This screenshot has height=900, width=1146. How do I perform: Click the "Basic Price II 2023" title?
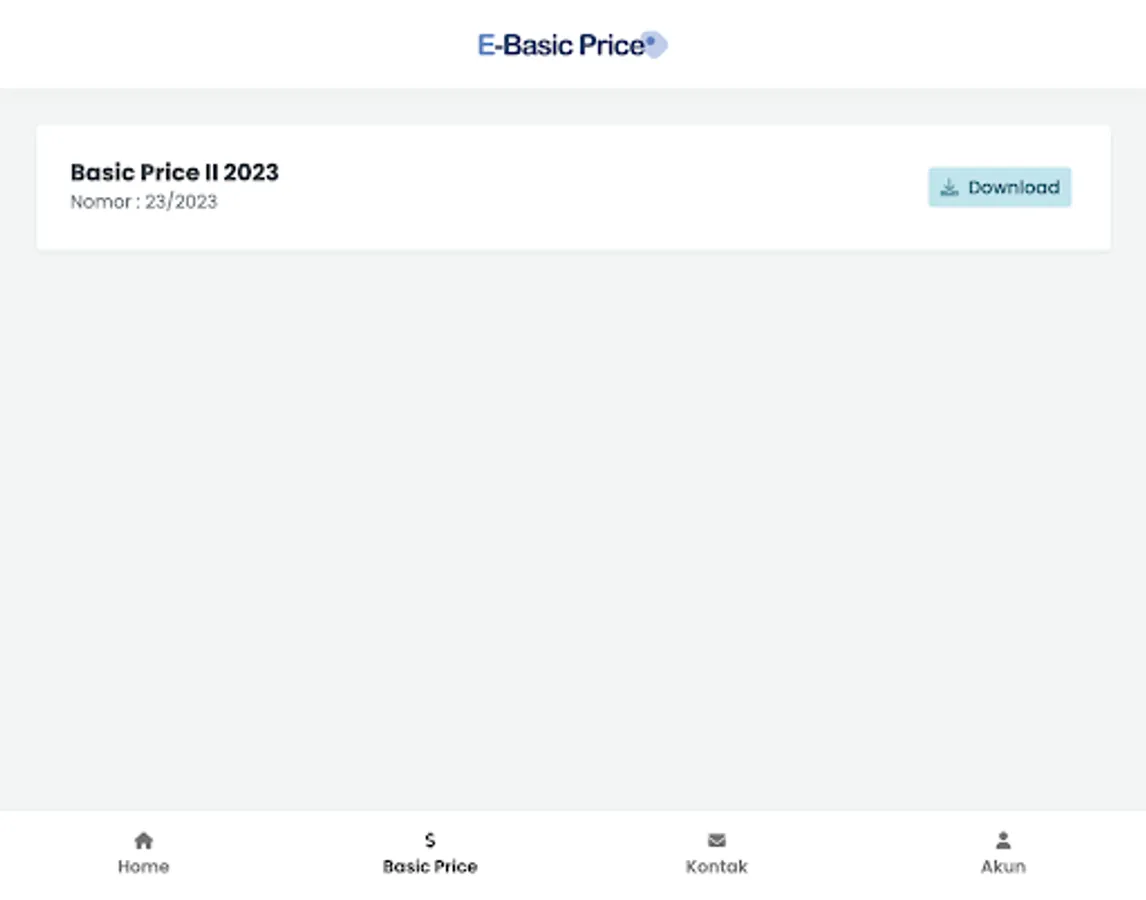pos(174,172)
